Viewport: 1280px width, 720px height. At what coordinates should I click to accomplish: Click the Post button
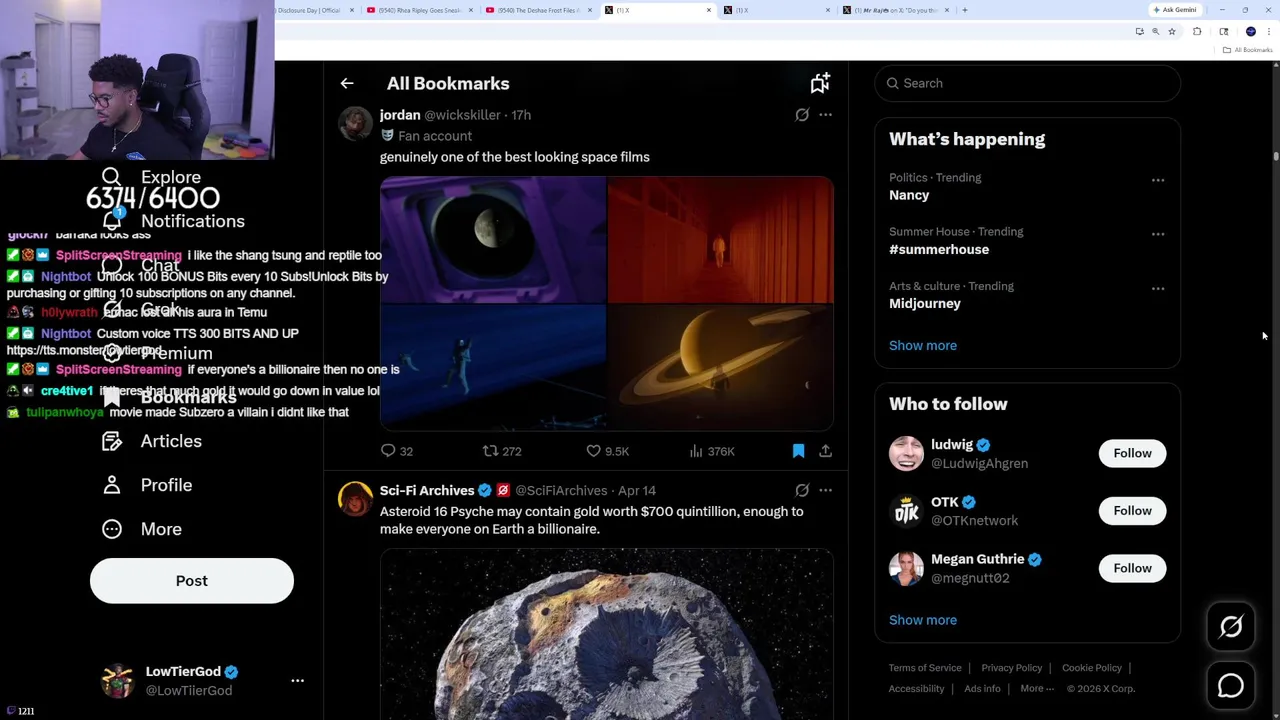click(192, 581)
